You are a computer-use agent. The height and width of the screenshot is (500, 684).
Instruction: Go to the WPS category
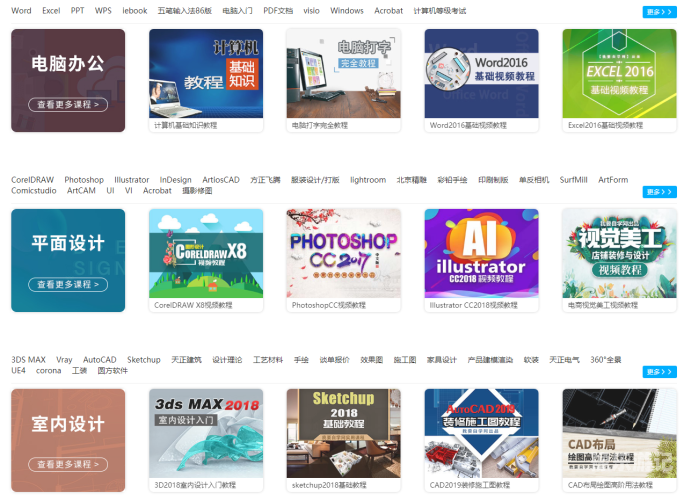click(103, 10)
